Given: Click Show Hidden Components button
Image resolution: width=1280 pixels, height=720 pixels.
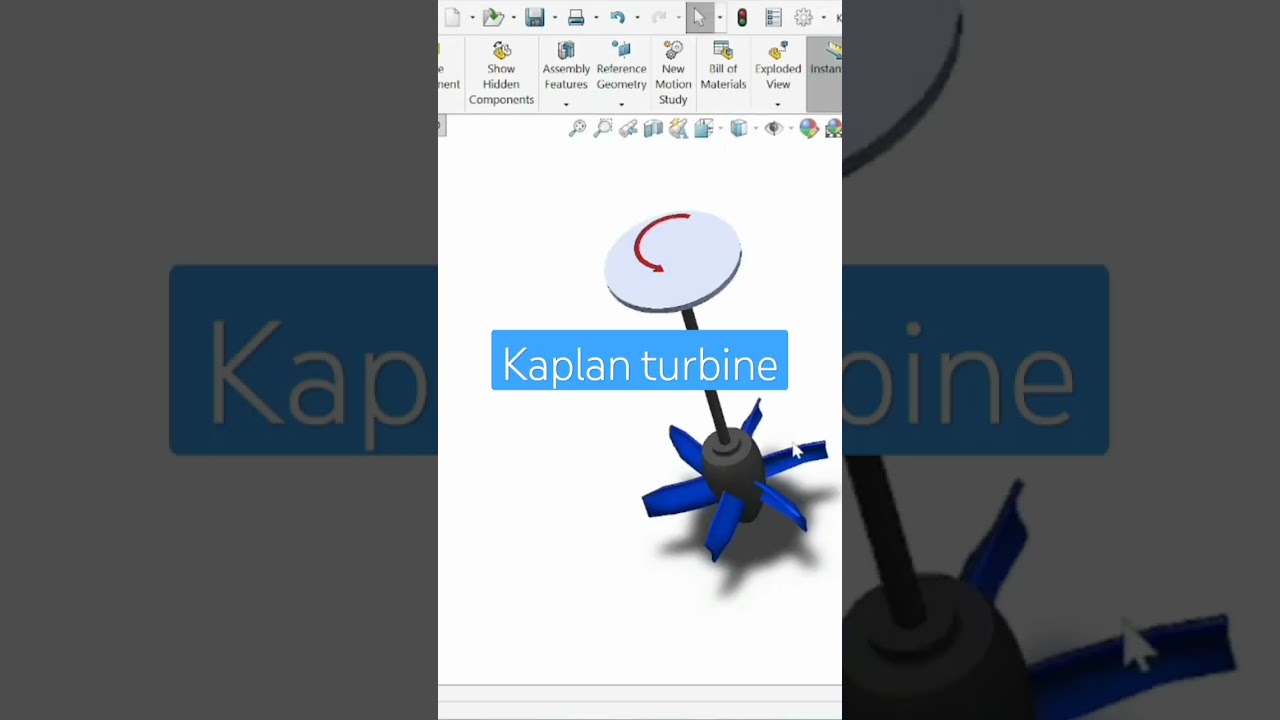Looking at the screenshot, I should (501, 74).
